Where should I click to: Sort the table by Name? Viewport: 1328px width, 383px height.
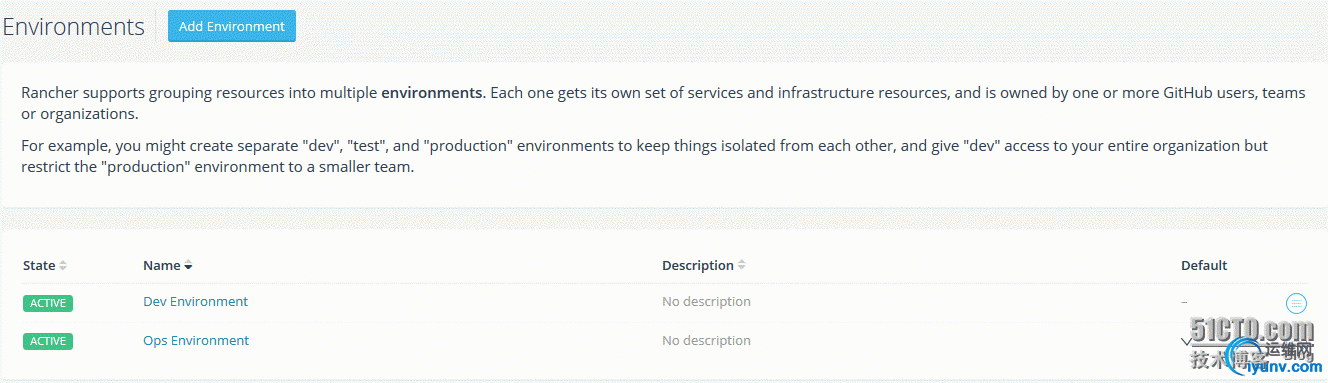pos(167,265)
